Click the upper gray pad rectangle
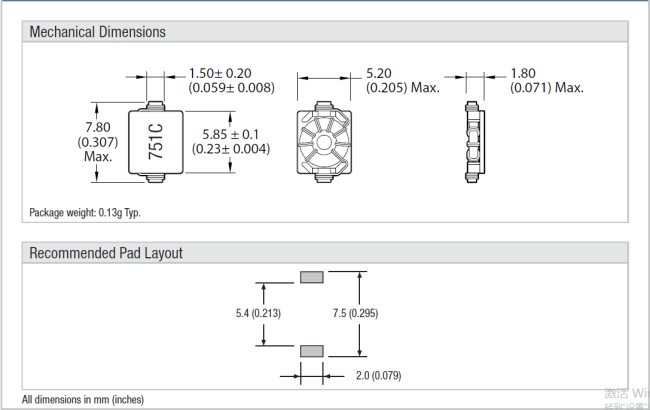Viewport: 650px width, 410px height. pyautogui.click(x=312, y=277)
